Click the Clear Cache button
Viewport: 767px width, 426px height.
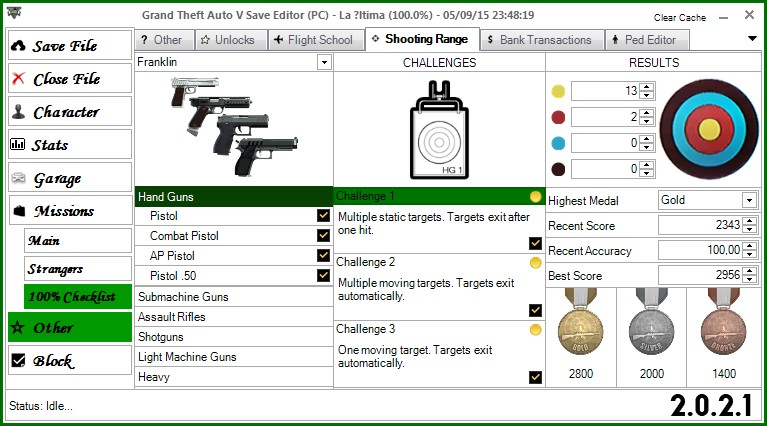point(680,18)
